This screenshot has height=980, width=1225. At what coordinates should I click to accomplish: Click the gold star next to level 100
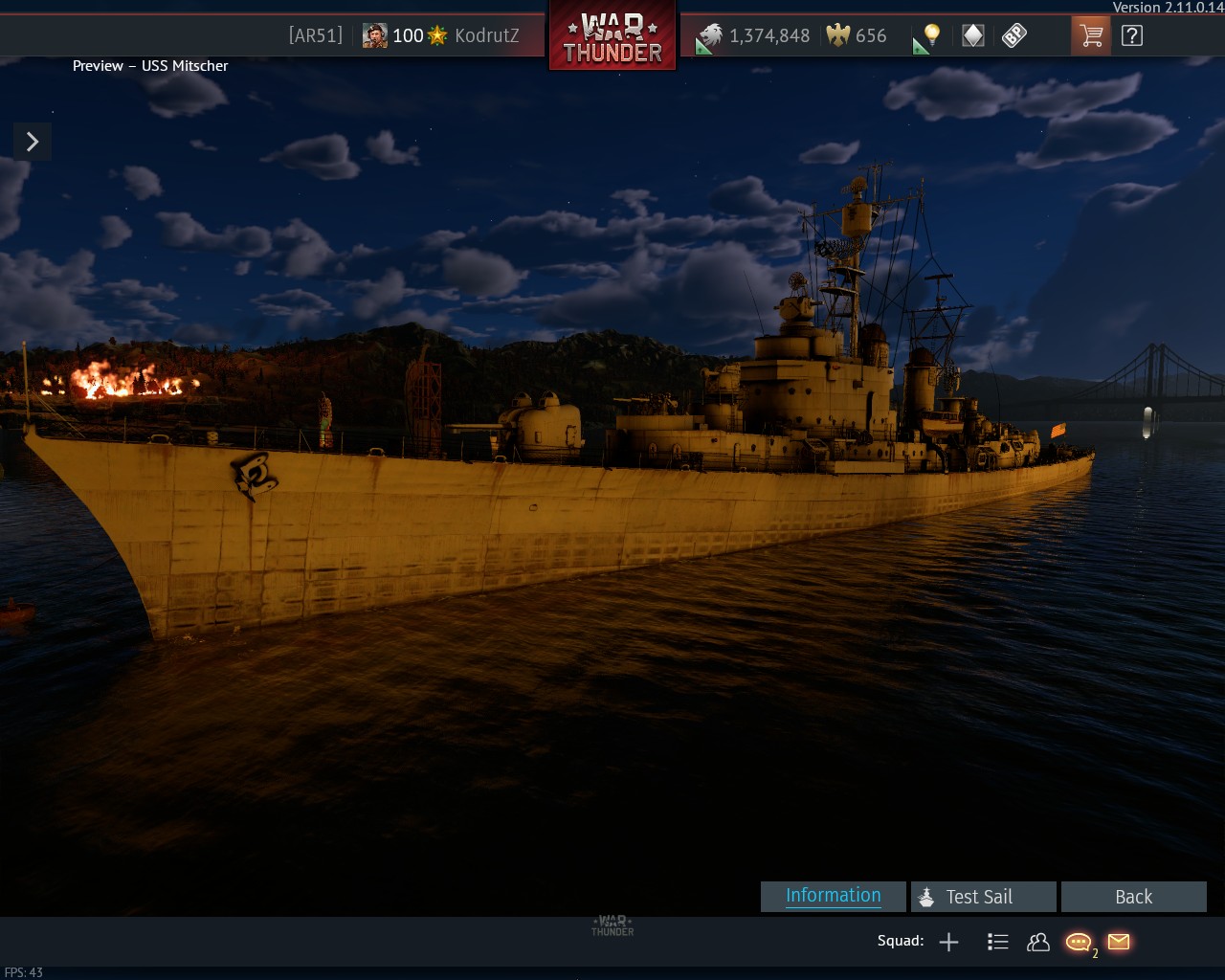point(437,36)
